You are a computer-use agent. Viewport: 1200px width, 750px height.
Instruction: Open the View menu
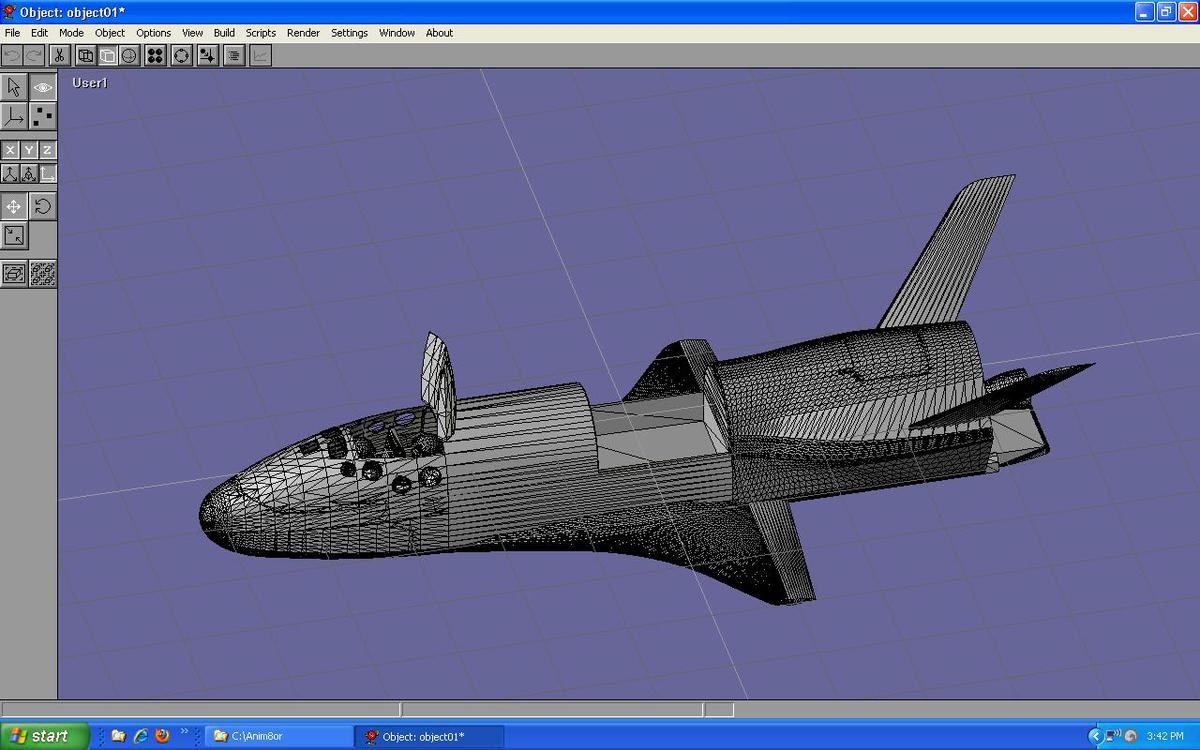(192, 33)
